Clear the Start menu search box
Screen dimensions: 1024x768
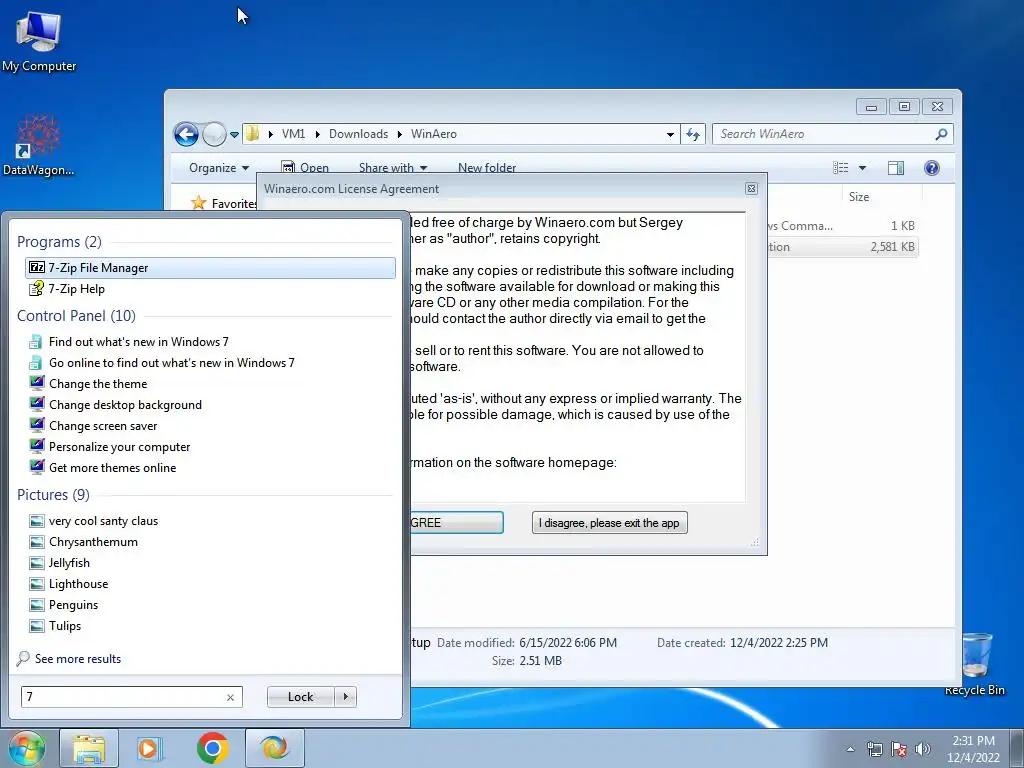[x=230, y=697]
